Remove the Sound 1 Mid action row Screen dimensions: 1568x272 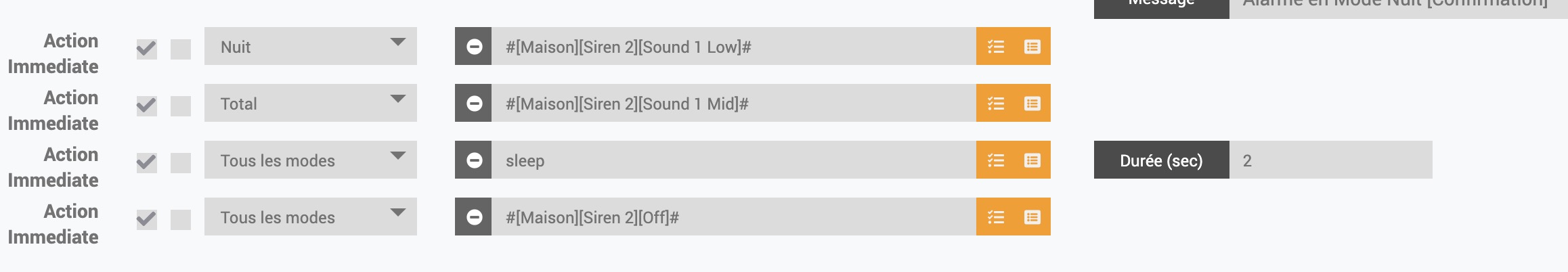[473, 103]
